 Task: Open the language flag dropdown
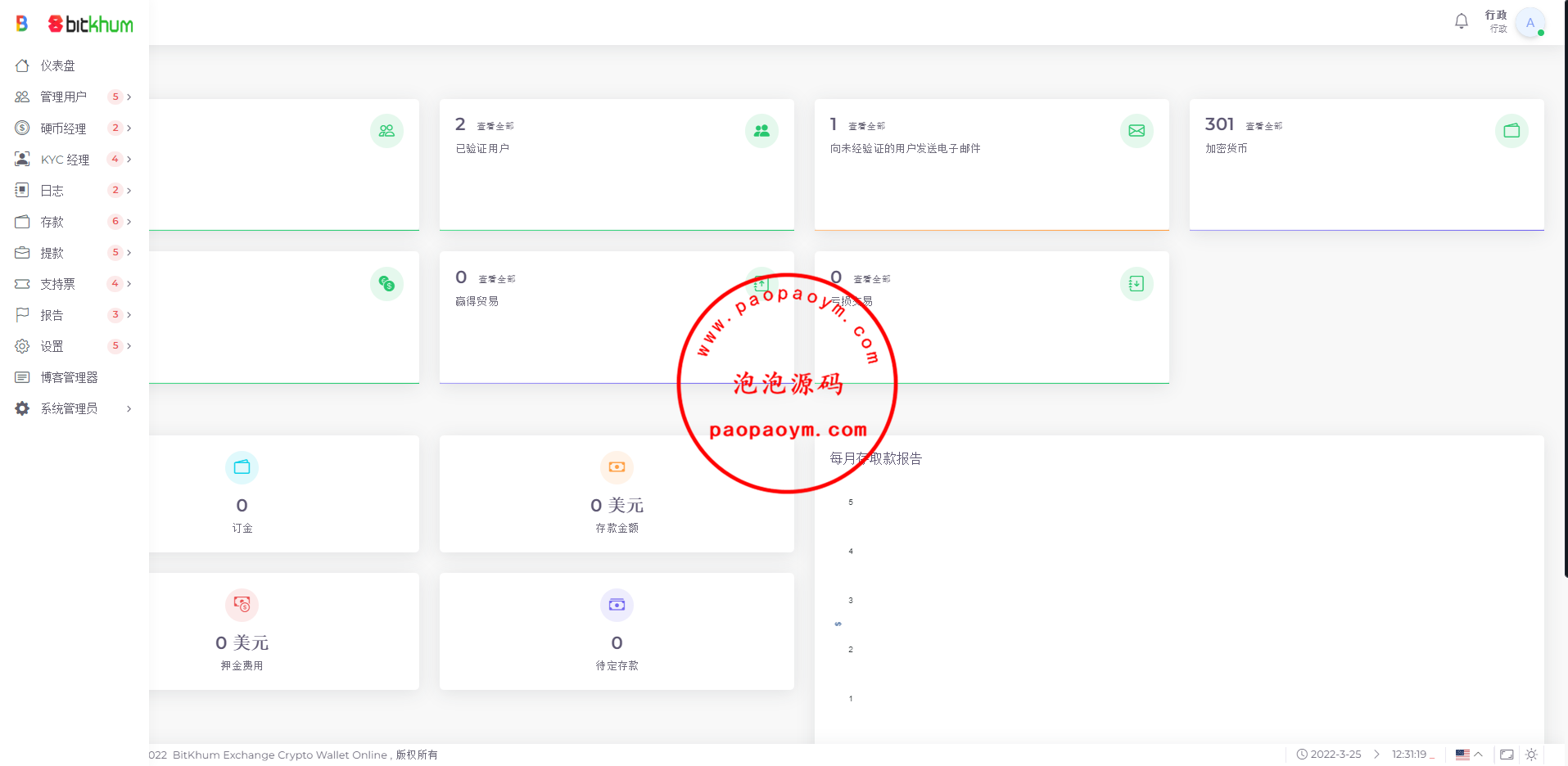coord(1468,755)
